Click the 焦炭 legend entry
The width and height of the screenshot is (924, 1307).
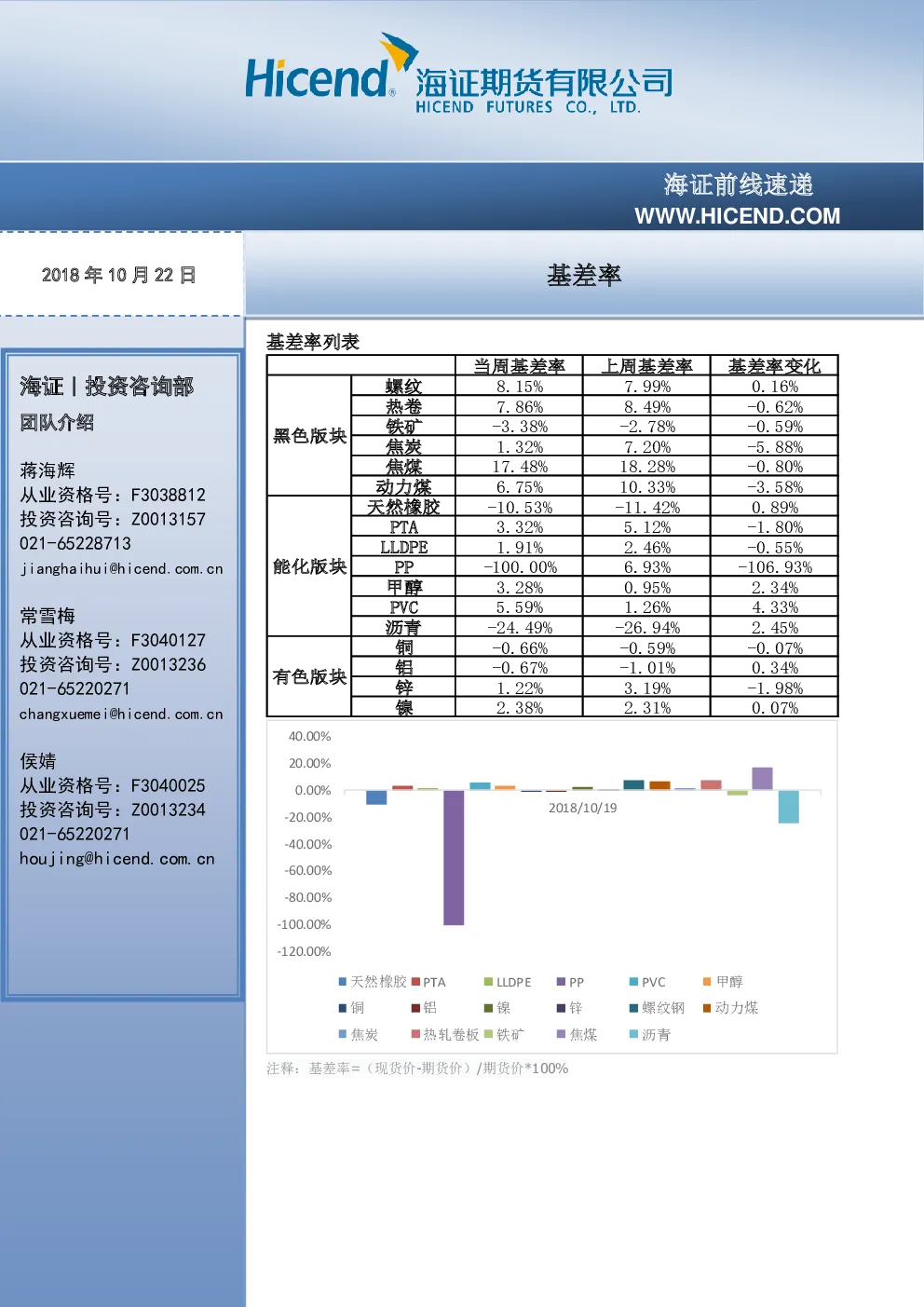tap(359, 1035)
